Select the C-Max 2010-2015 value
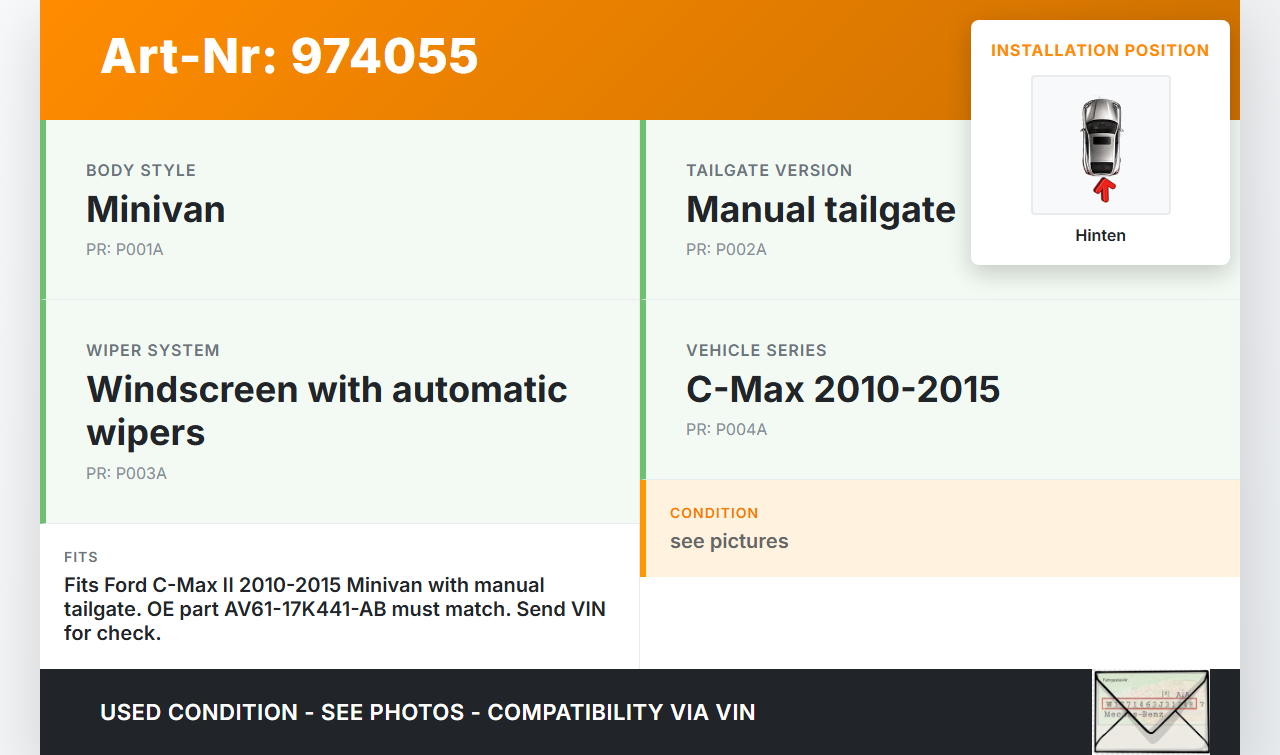 (843, 389)
